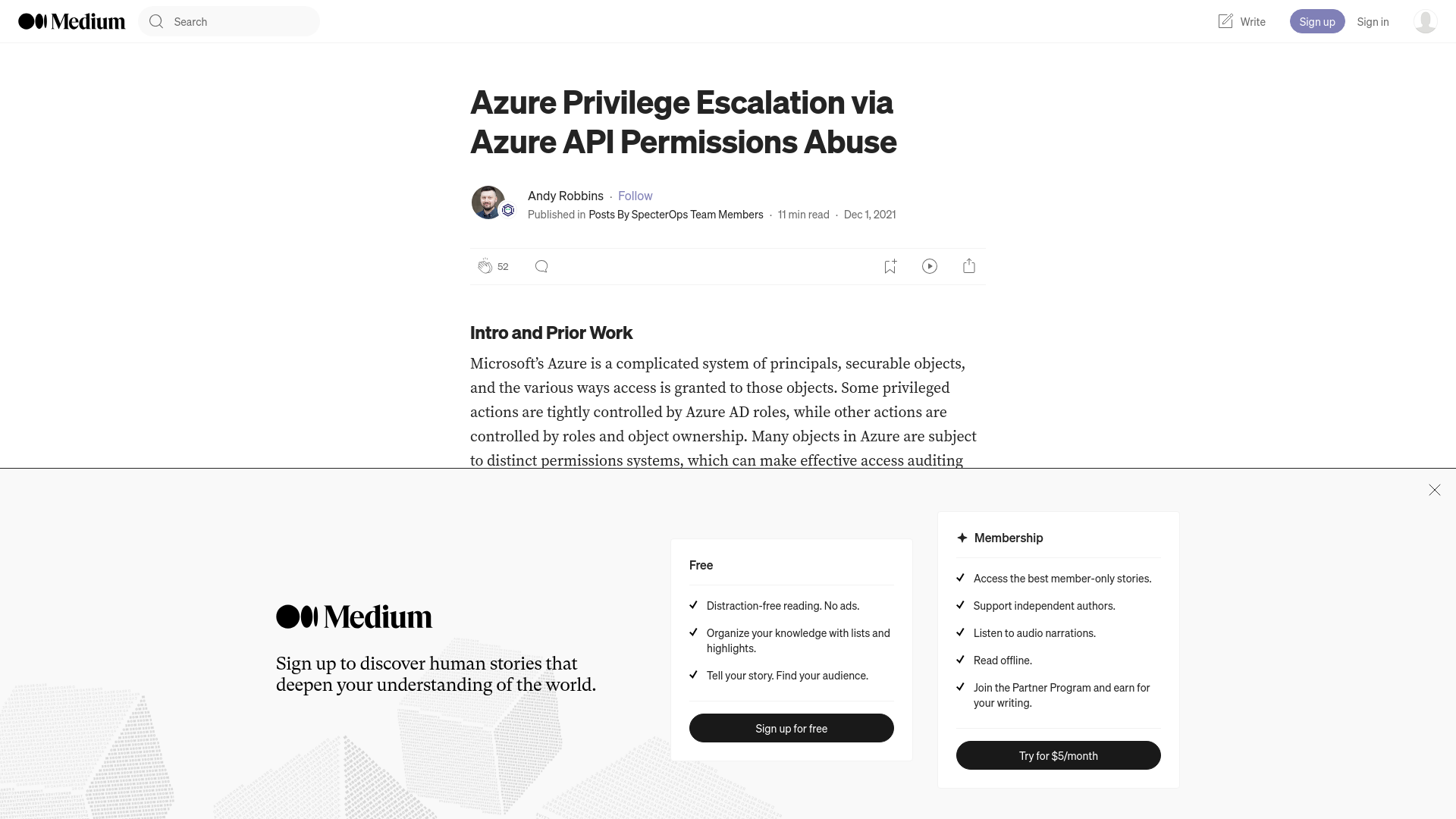The image size is (1456, 819).
Task: Click the search bar icon
Action: 157,21
